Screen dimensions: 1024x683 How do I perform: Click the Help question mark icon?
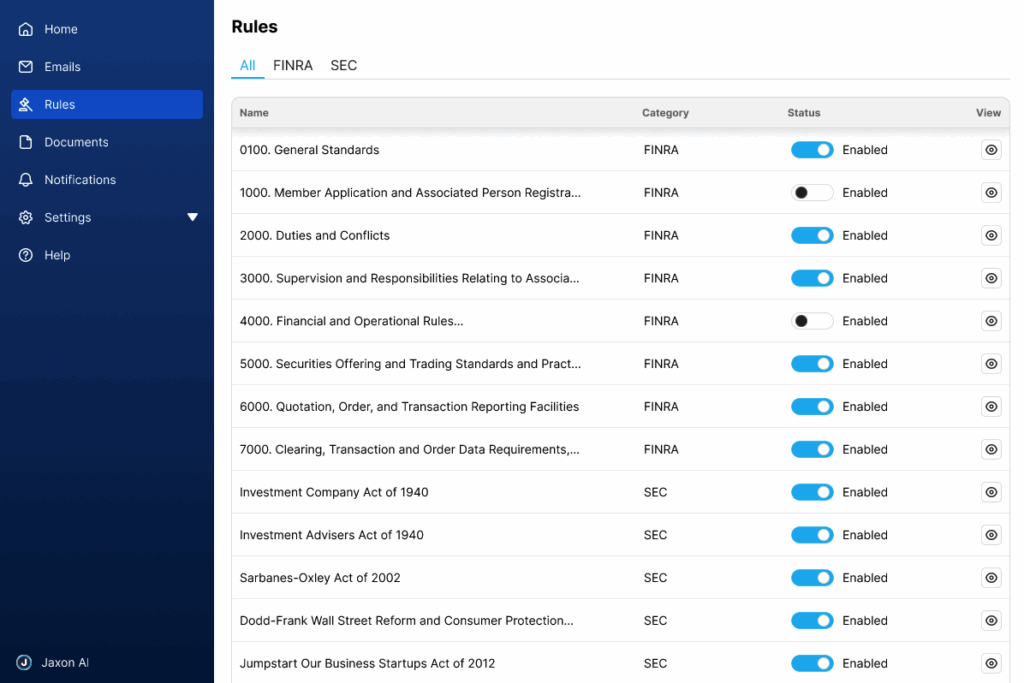click(25, 255)
